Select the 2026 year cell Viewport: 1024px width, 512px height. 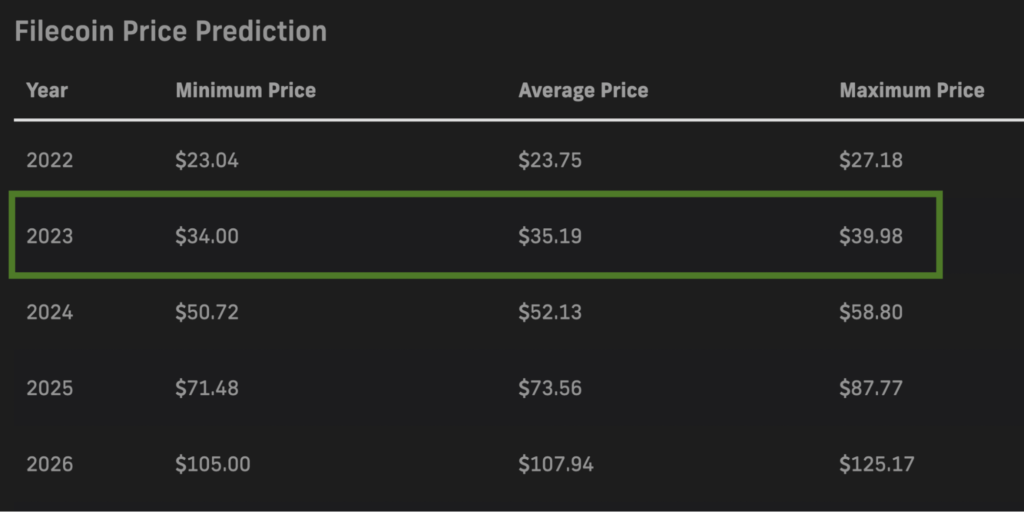(x=50, y=464)
